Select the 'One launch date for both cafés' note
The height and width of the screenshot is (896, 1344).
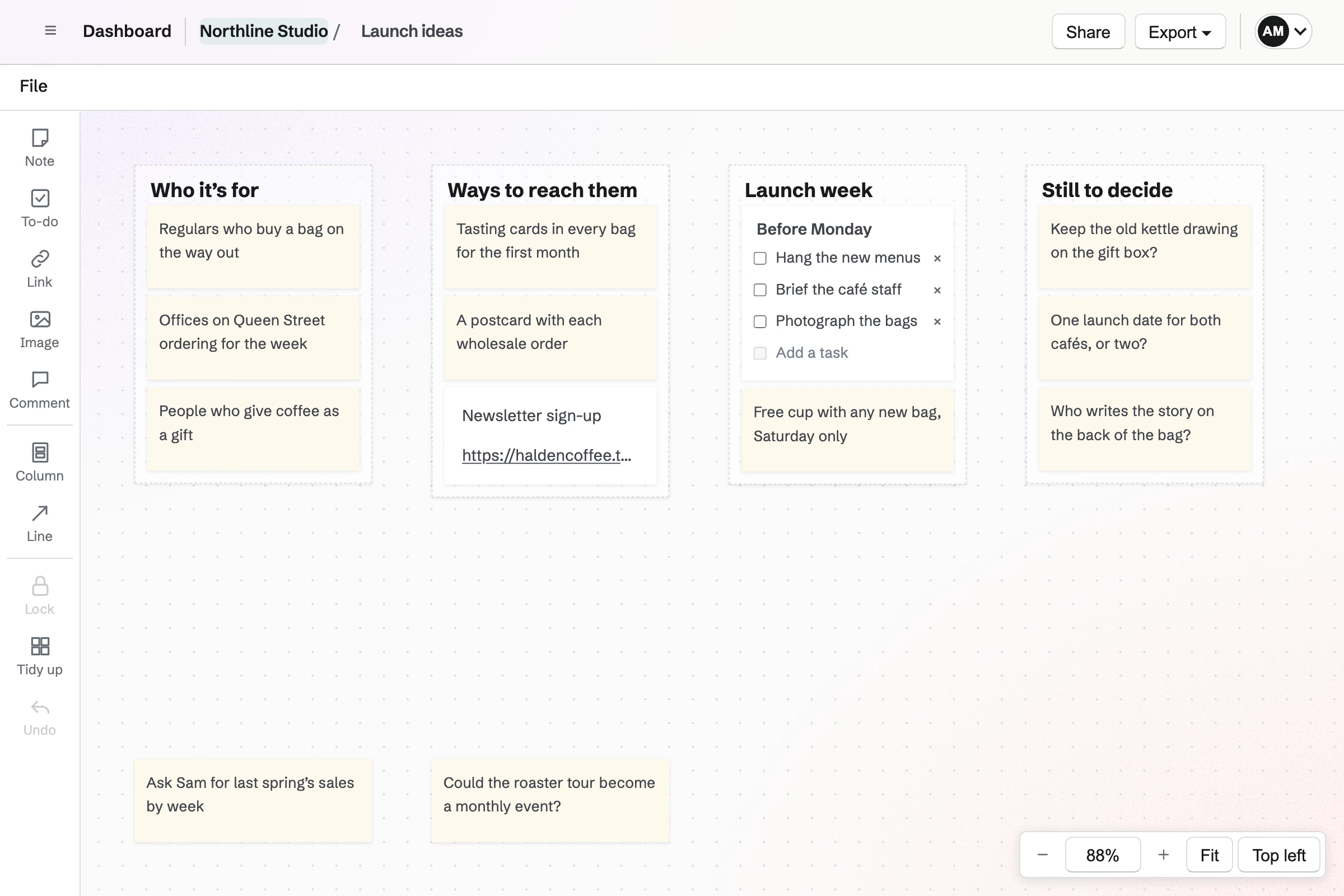[1145, 338]
